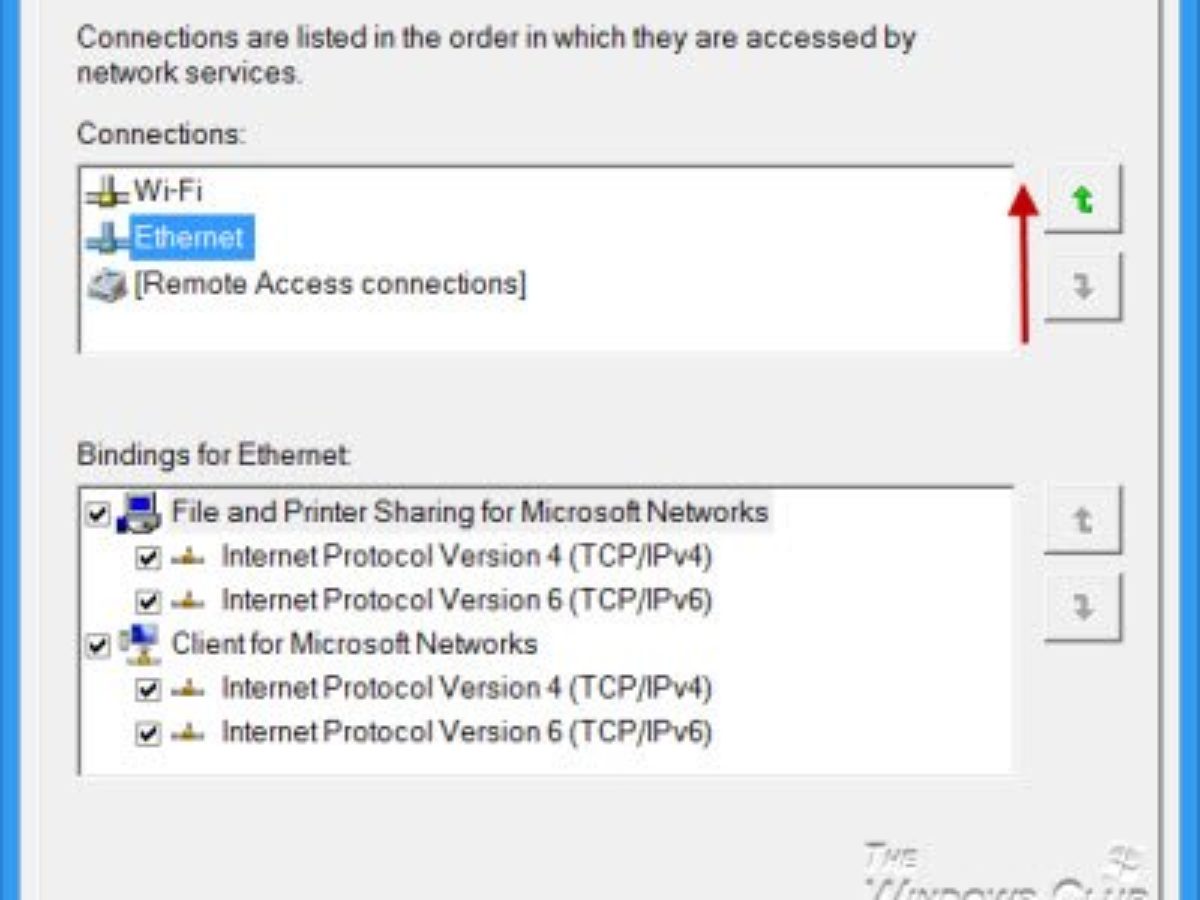Click the File and Printer Sharing icon
The image size is (1200, 900).
[x=138, y=513]
